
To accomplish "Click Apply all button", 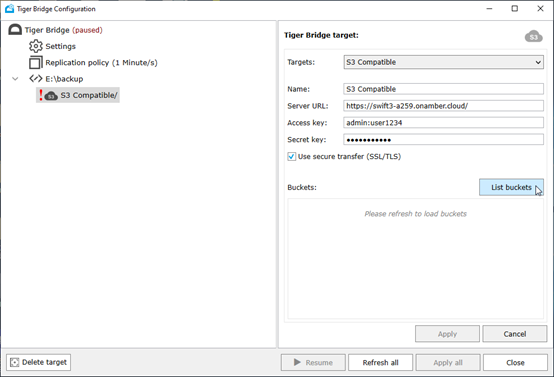I will 448,363.
